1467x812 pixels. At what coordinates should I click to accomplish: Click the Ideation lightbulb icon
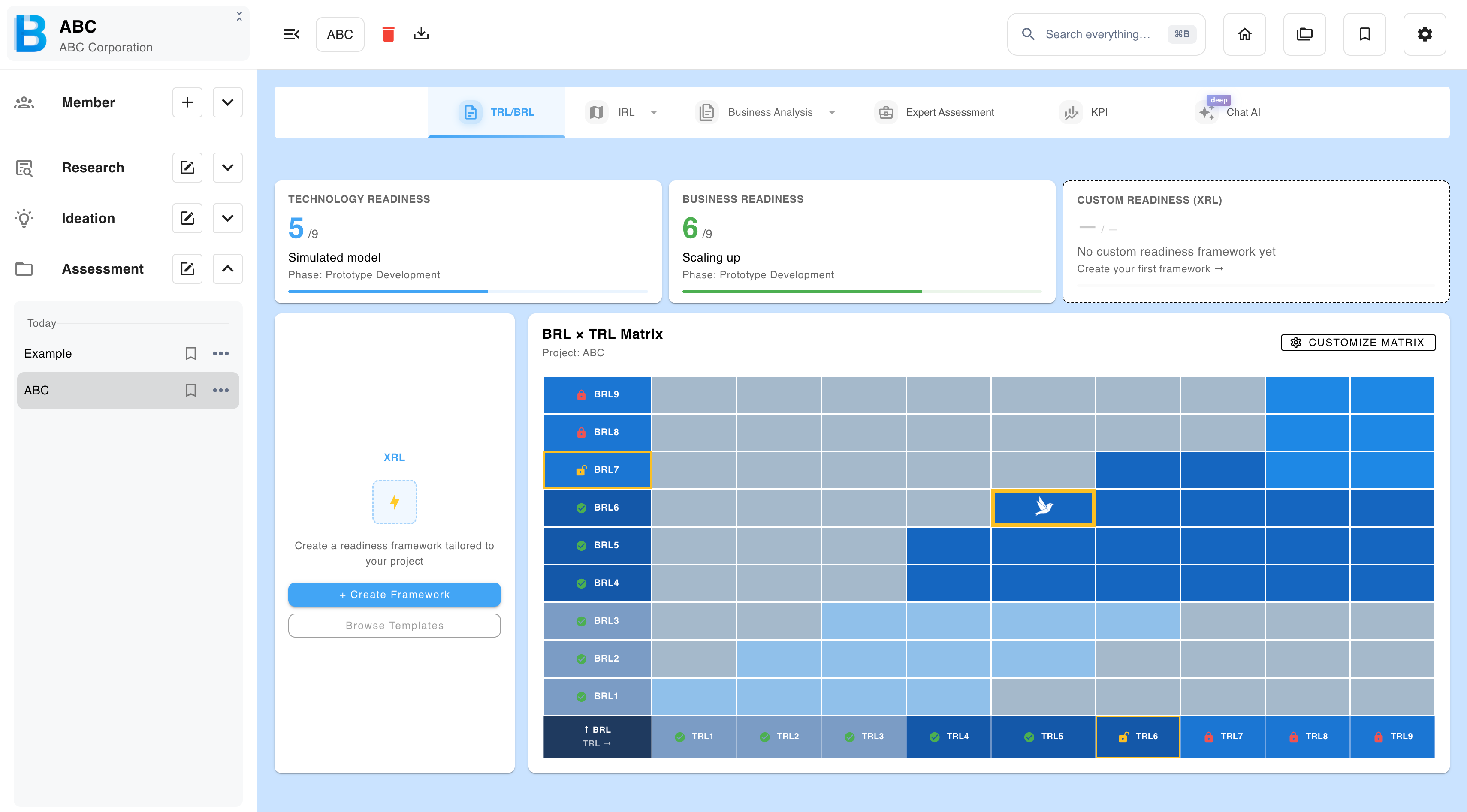(24, 218)
